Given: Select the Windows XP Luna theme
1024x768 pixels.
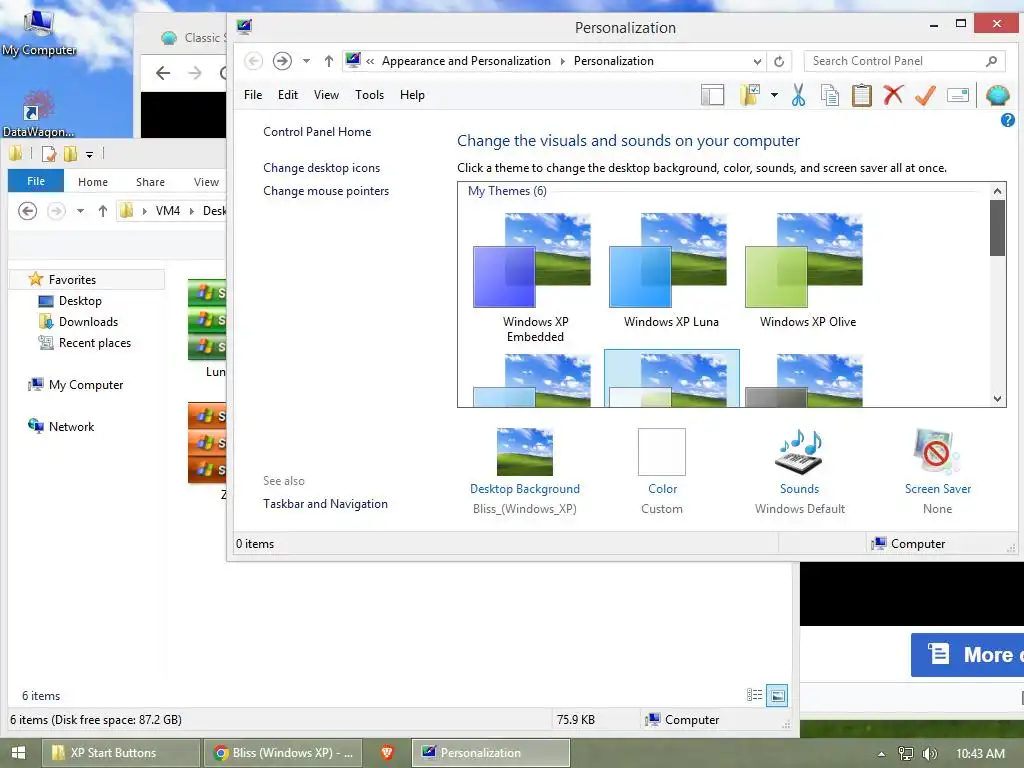Looking at the screenshot, I should [x=671, y=270].
